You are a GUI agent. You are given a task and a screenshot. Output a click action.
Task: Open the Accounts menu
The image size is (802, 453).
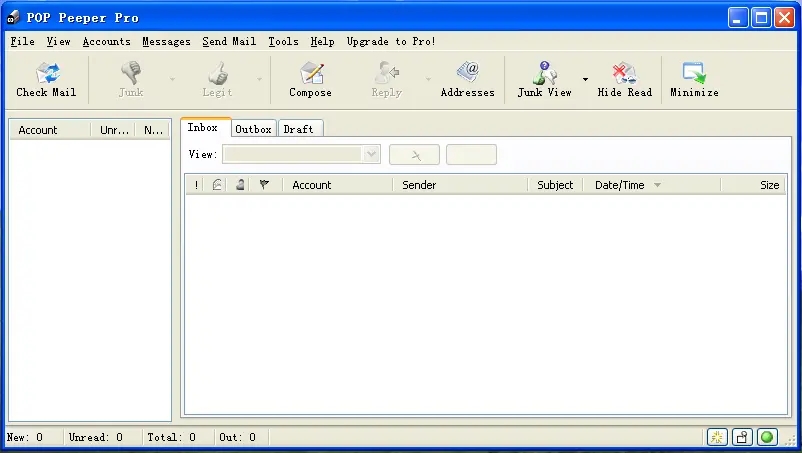click(x=106, y=41)
